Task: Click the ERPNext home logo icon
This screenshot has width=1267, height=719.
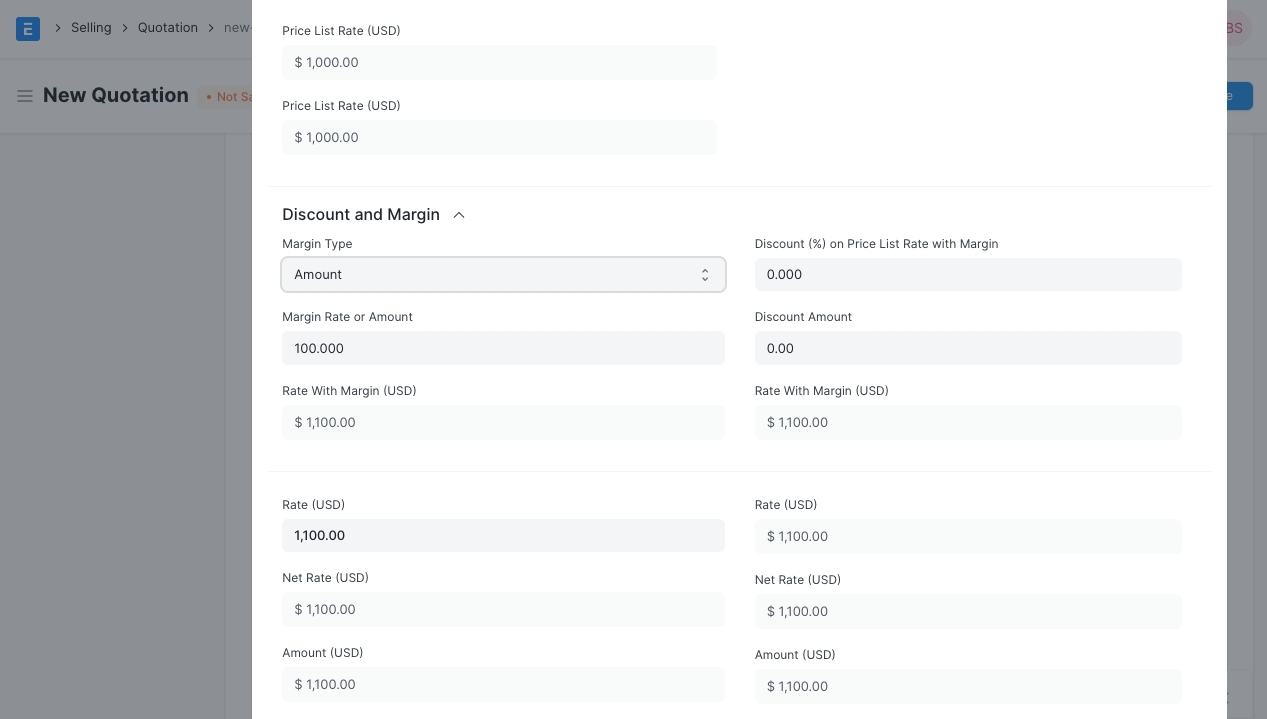Action: coord(28,28)
